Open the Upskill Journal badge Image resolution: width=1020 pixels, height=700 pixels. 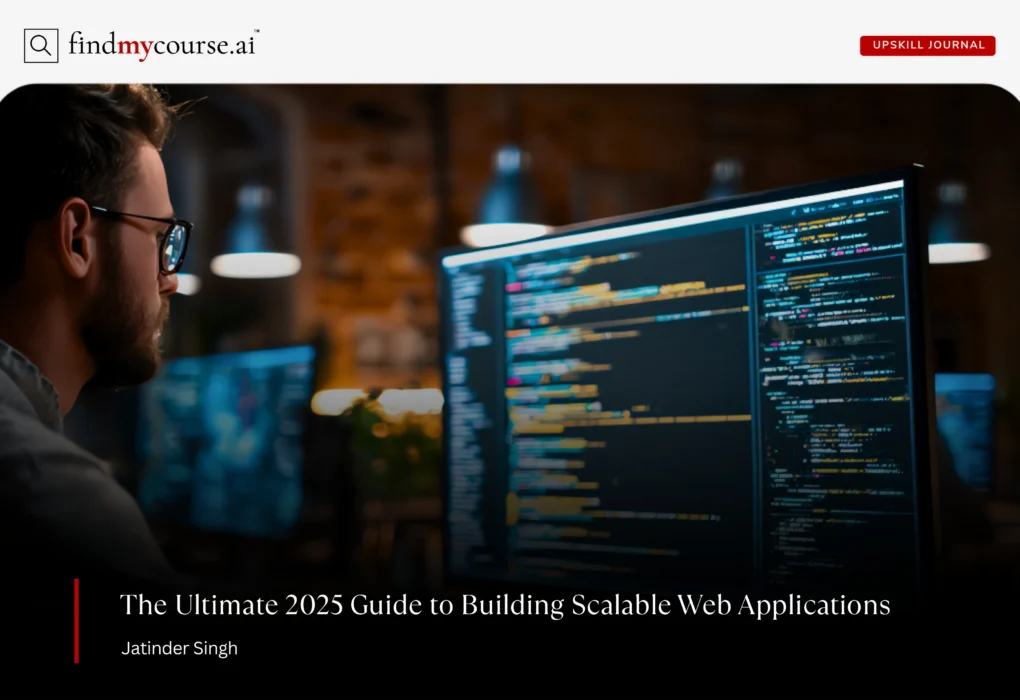tap(927, 45)
